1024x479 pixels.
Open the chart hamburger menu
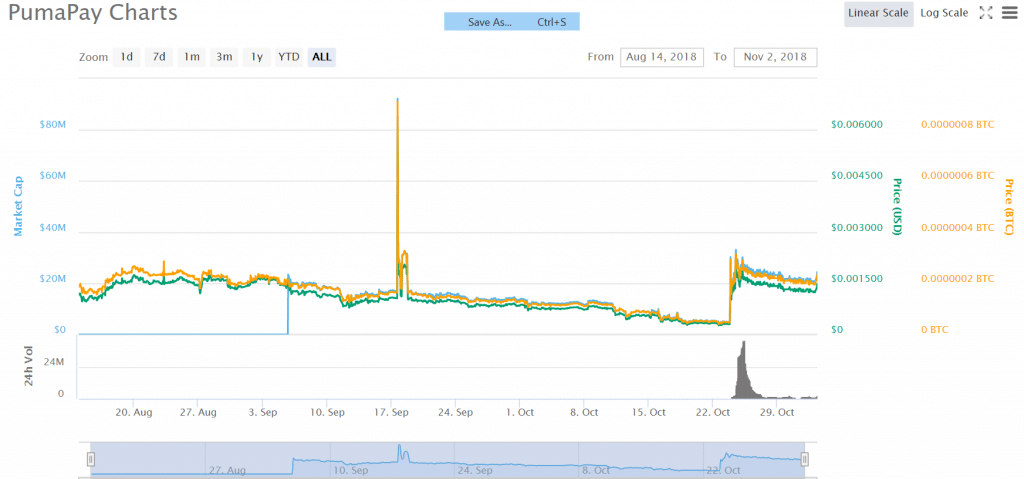1008,13
